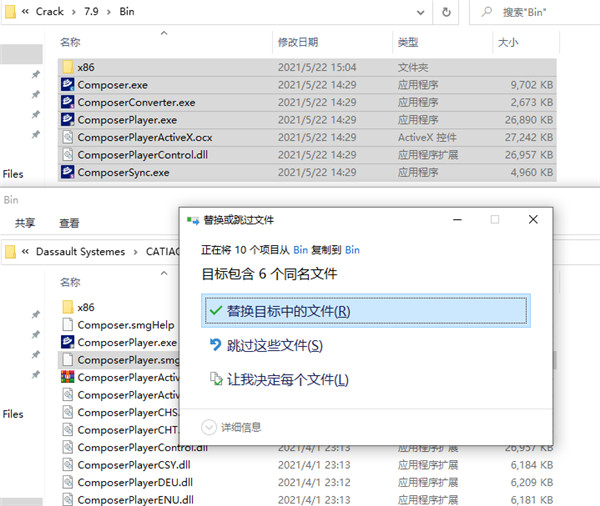
Task: Click the ComposerConverter.exe file icon
Action: pyautogui.click(x=67, y=102)
